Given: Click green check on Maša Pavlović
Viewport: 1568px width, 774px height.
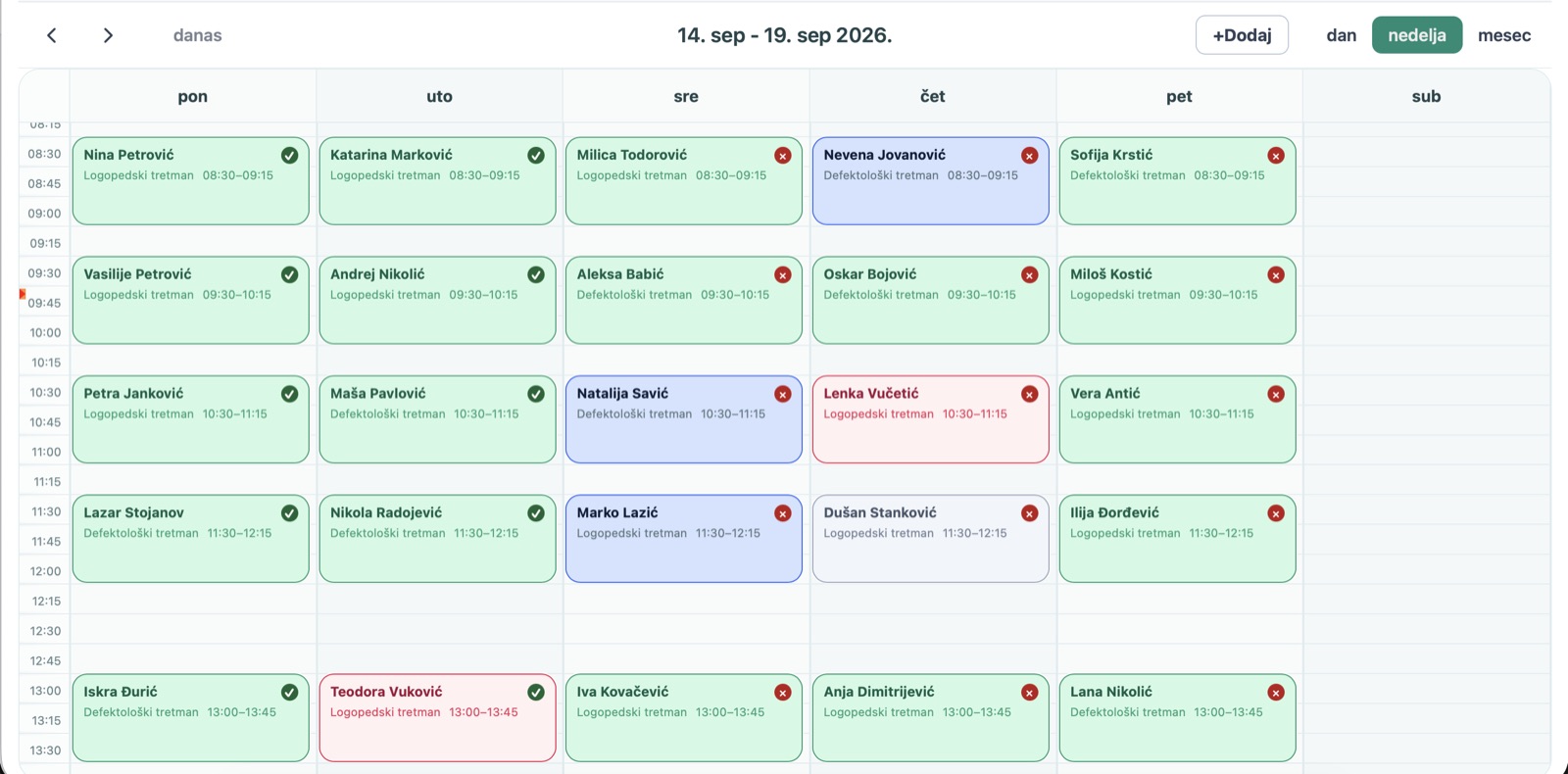Looking at the screenshot, I should click(x=536, y=394).
